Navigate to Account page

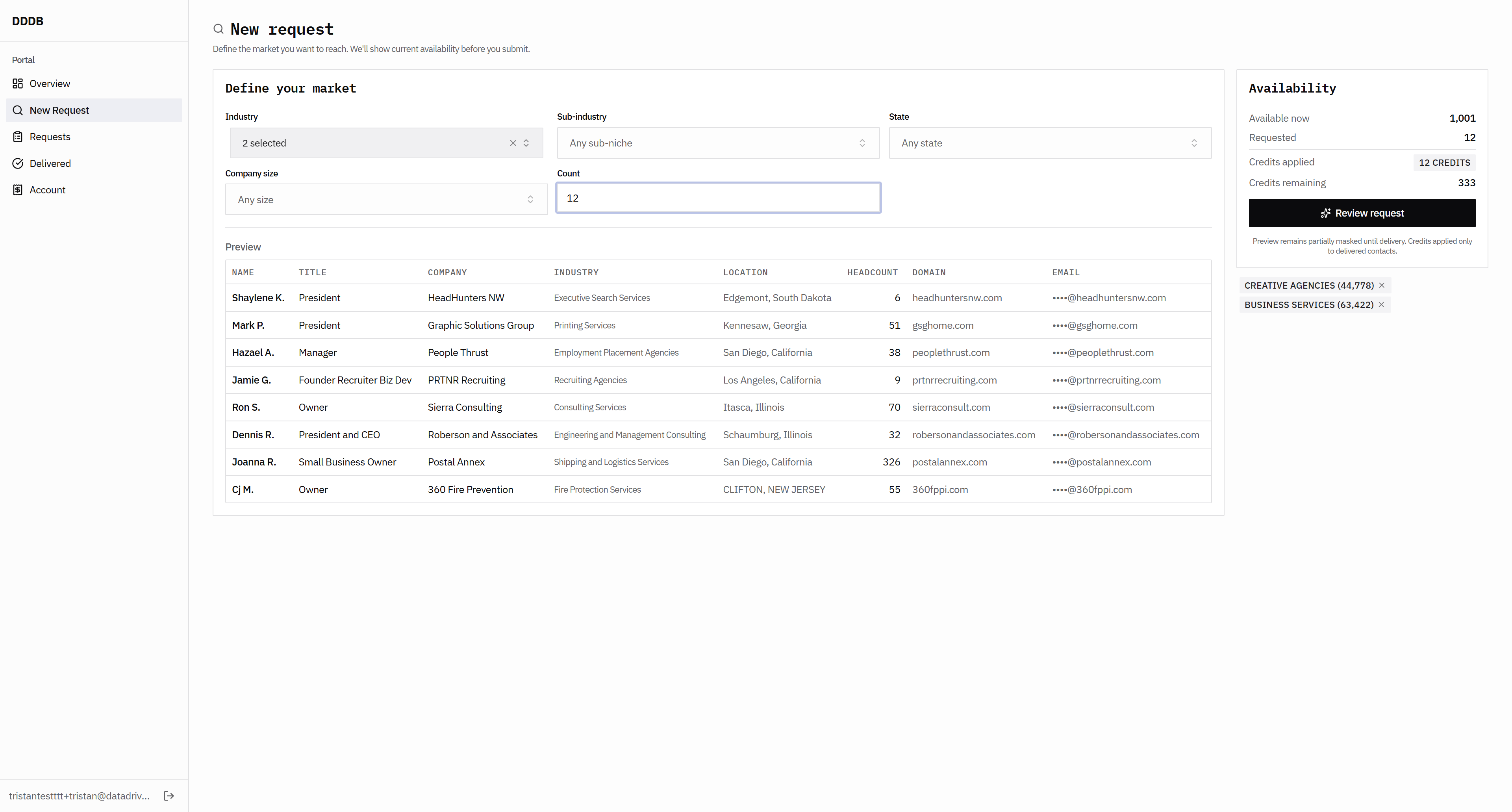tap(48, 190)
